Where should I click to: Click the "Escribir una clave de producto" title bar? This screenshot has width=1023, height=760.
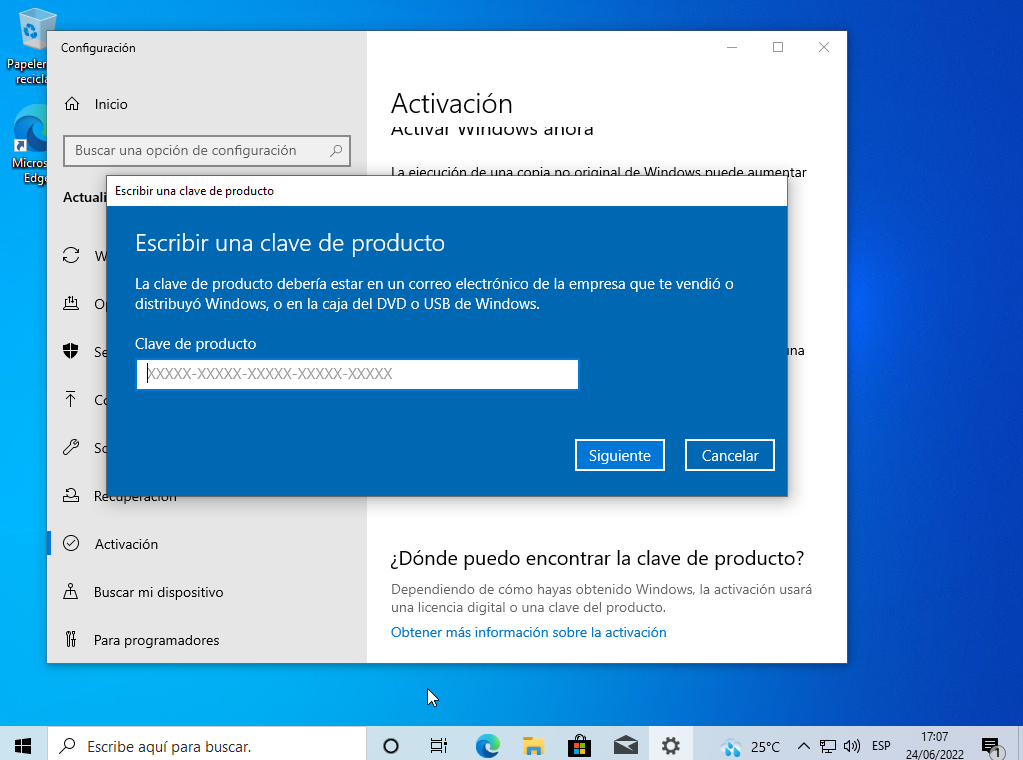[x=447, y=191]
